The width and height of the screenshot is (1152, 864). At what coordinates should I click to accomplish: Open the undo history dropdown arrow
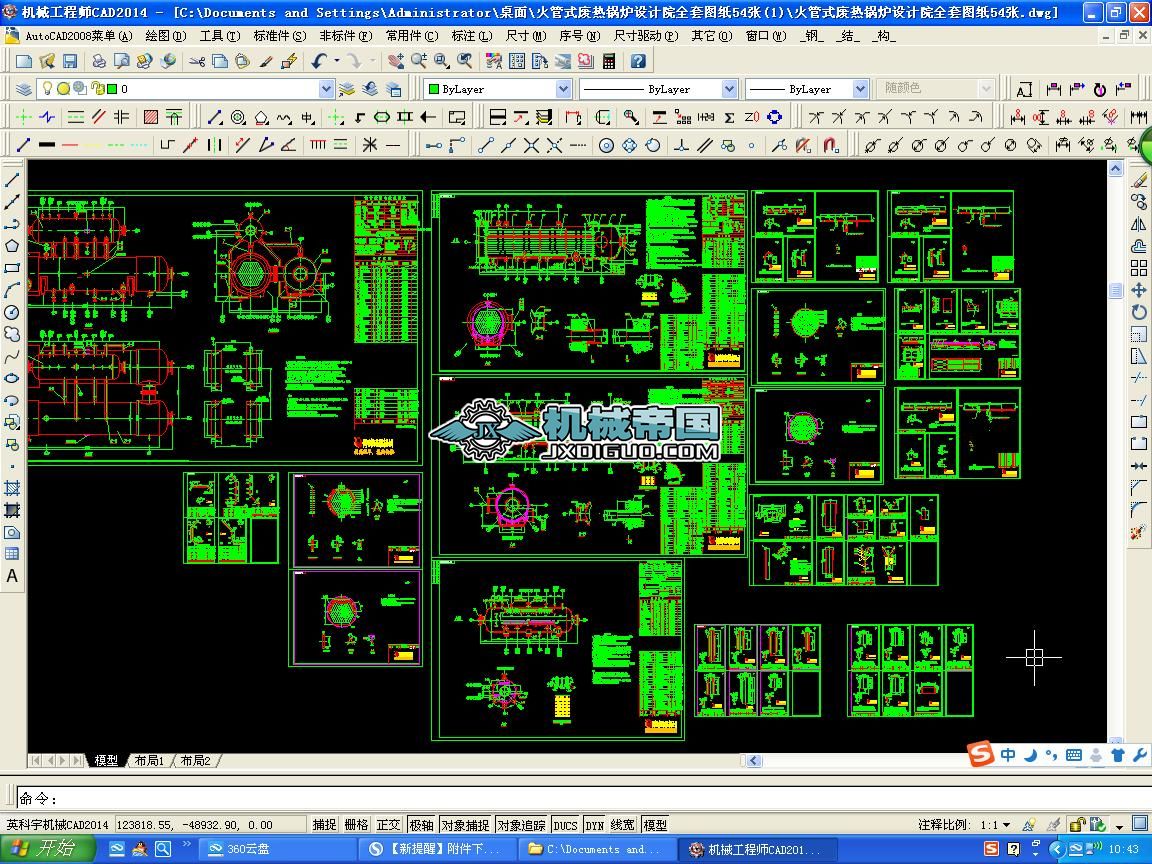[337, 62]
